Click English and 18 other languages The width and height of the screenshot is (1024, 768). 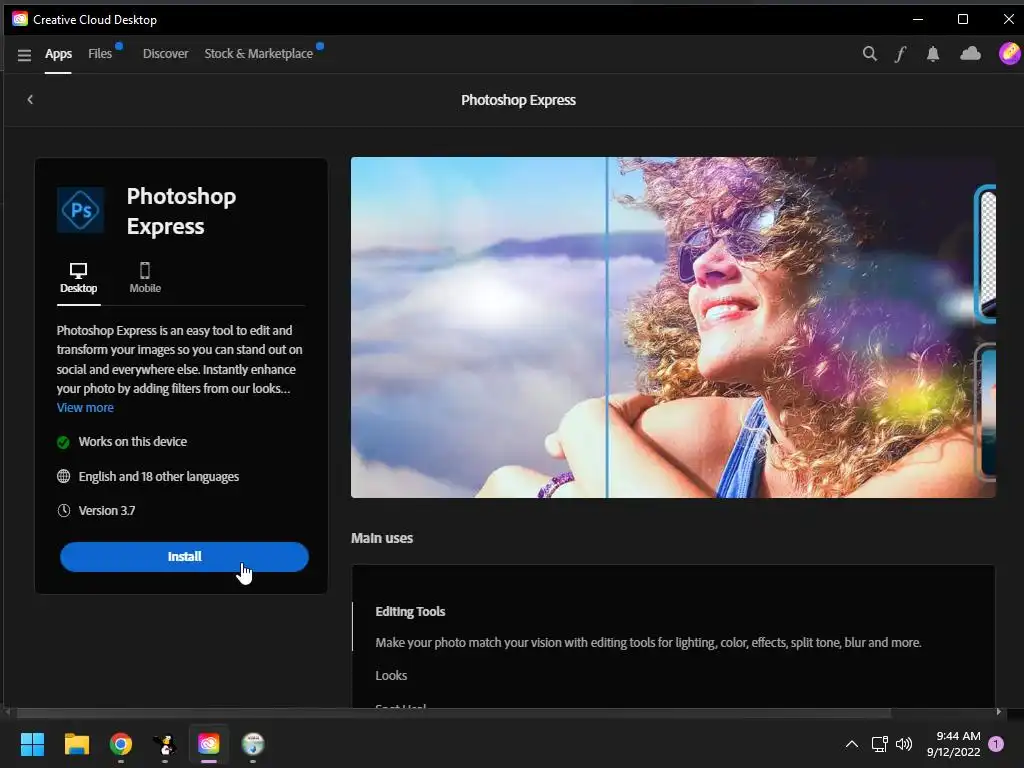[x=159, y=477]
